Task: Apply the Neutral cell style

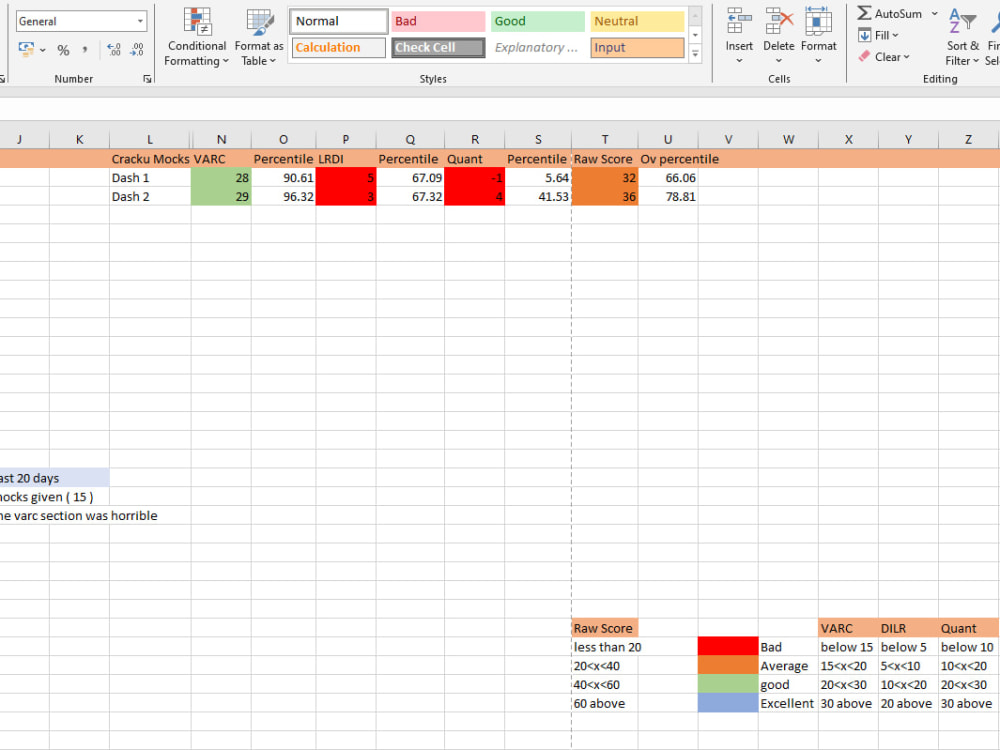Action: [637, 21]
